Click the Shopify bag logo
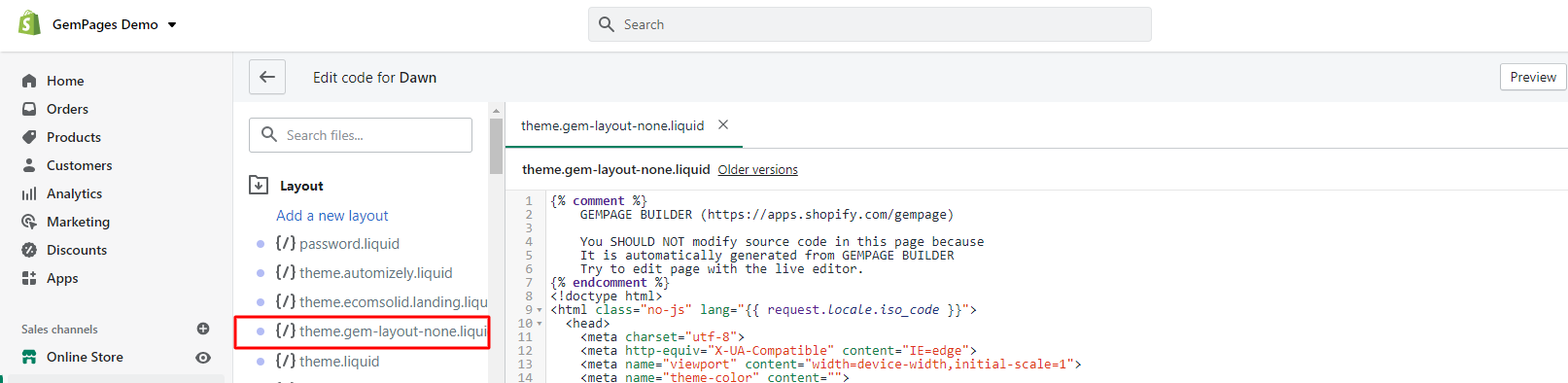 (30, 23)
